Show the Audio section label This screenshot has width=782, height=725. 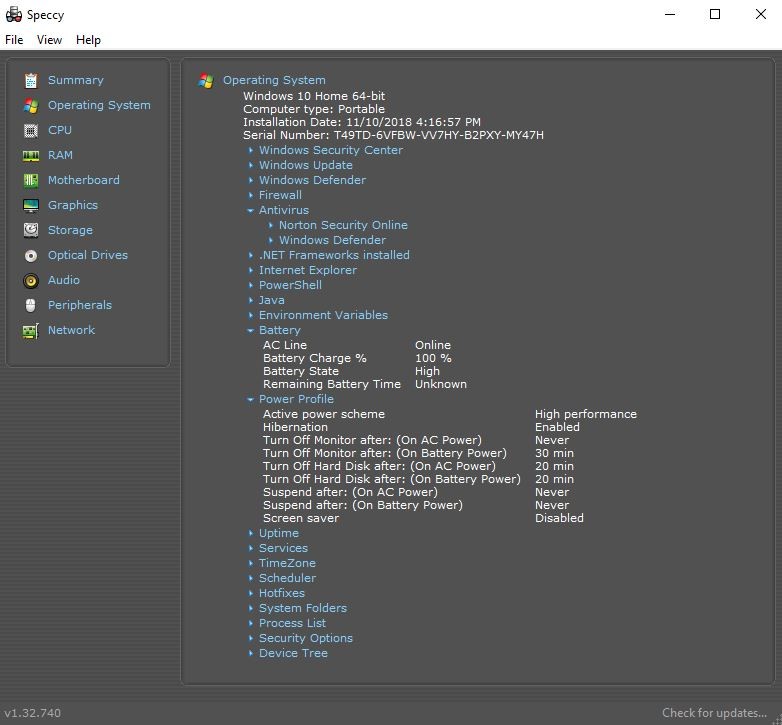click(64, 280)
